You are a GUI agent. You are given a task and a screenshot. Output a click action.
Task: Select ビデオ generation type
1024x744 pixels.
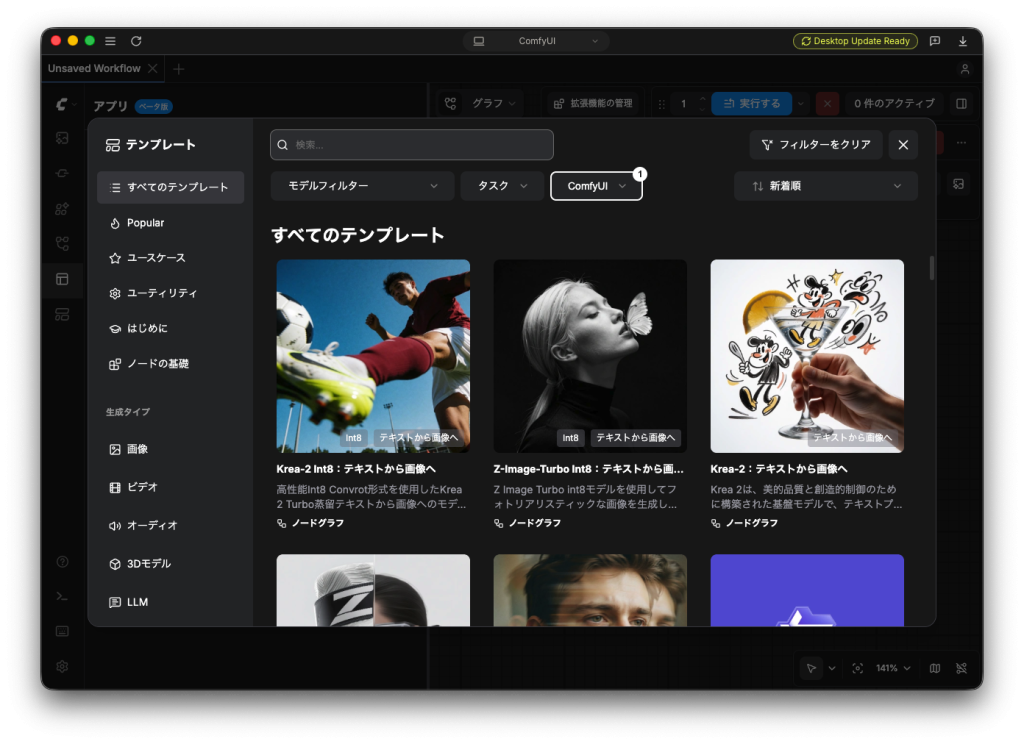pyautogui.click(x=170, y=487)
